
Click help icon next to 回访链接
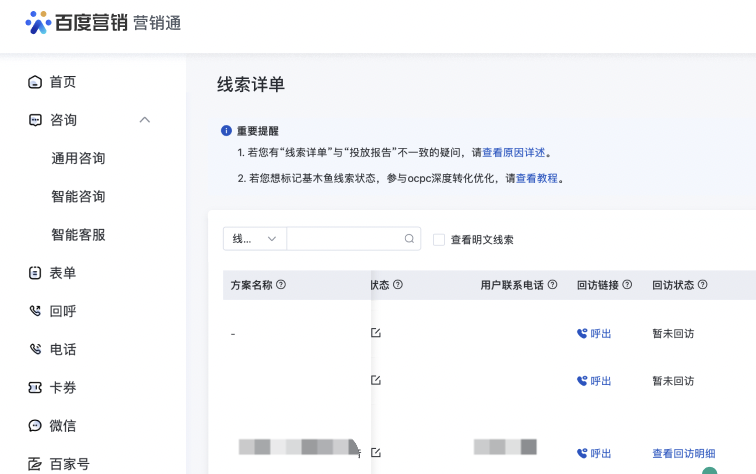[627, 285]
